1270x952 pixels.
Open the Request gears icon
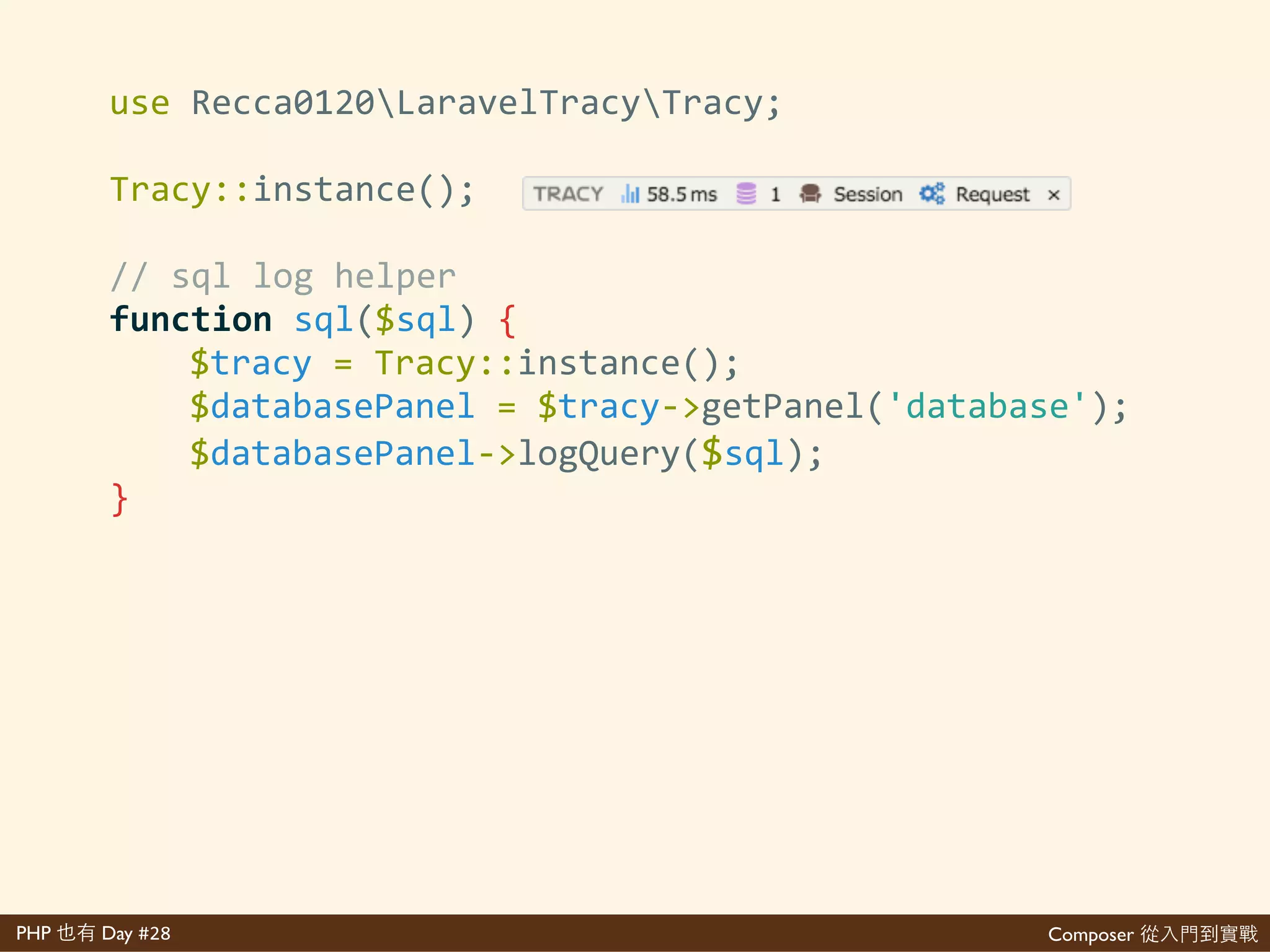coord(932,194)
